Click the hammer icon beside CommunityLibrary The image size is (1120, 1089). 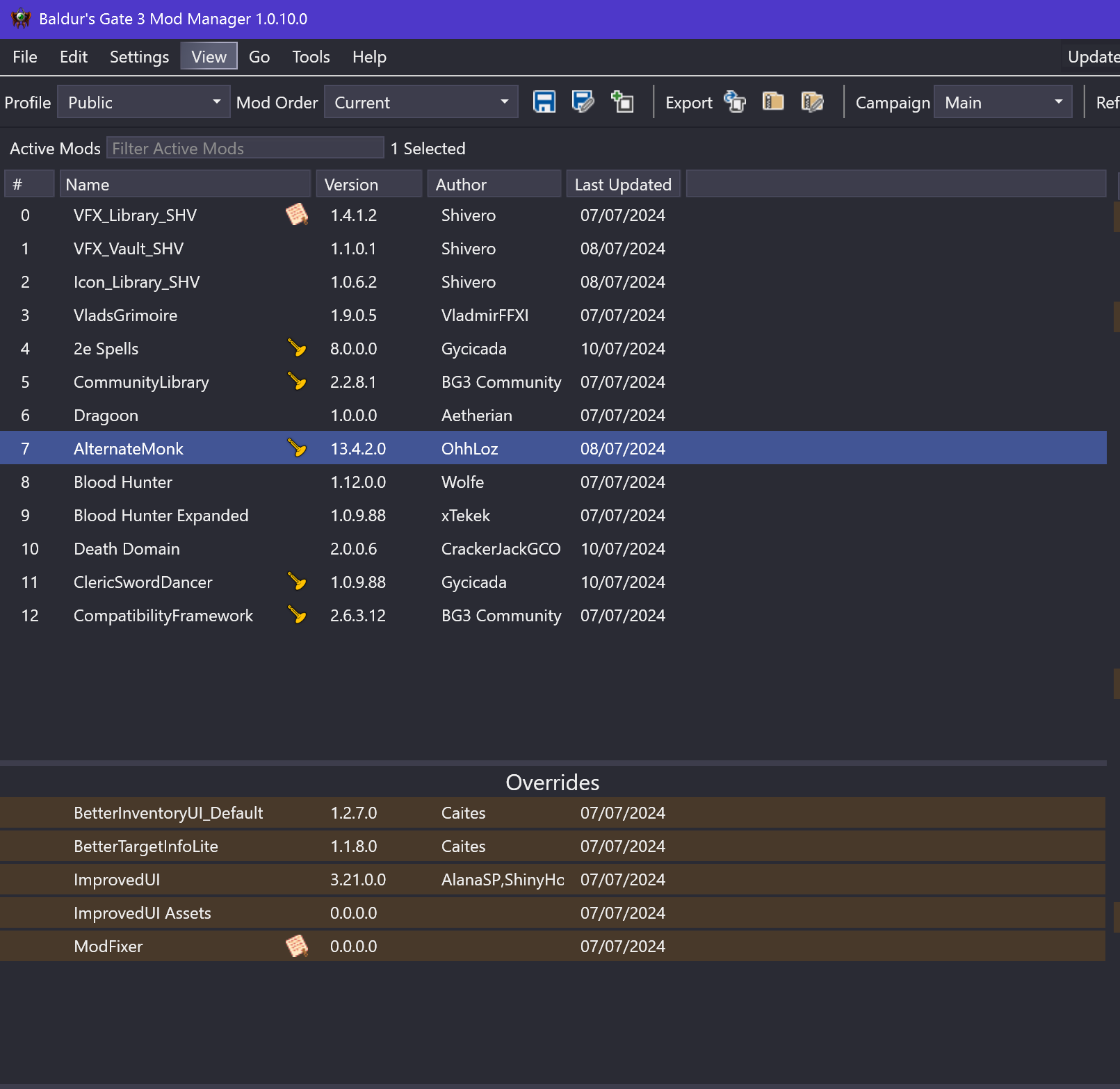[297, 382]
